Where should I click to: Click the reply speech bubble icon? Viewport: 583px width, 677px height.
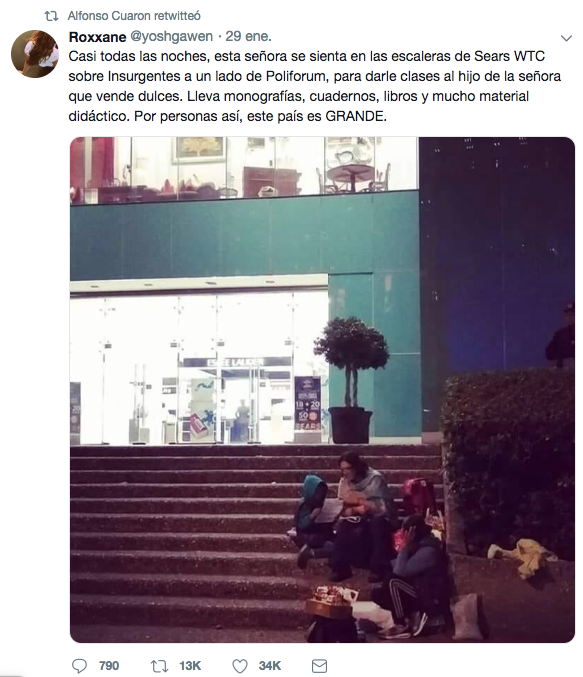pos(79,666)
